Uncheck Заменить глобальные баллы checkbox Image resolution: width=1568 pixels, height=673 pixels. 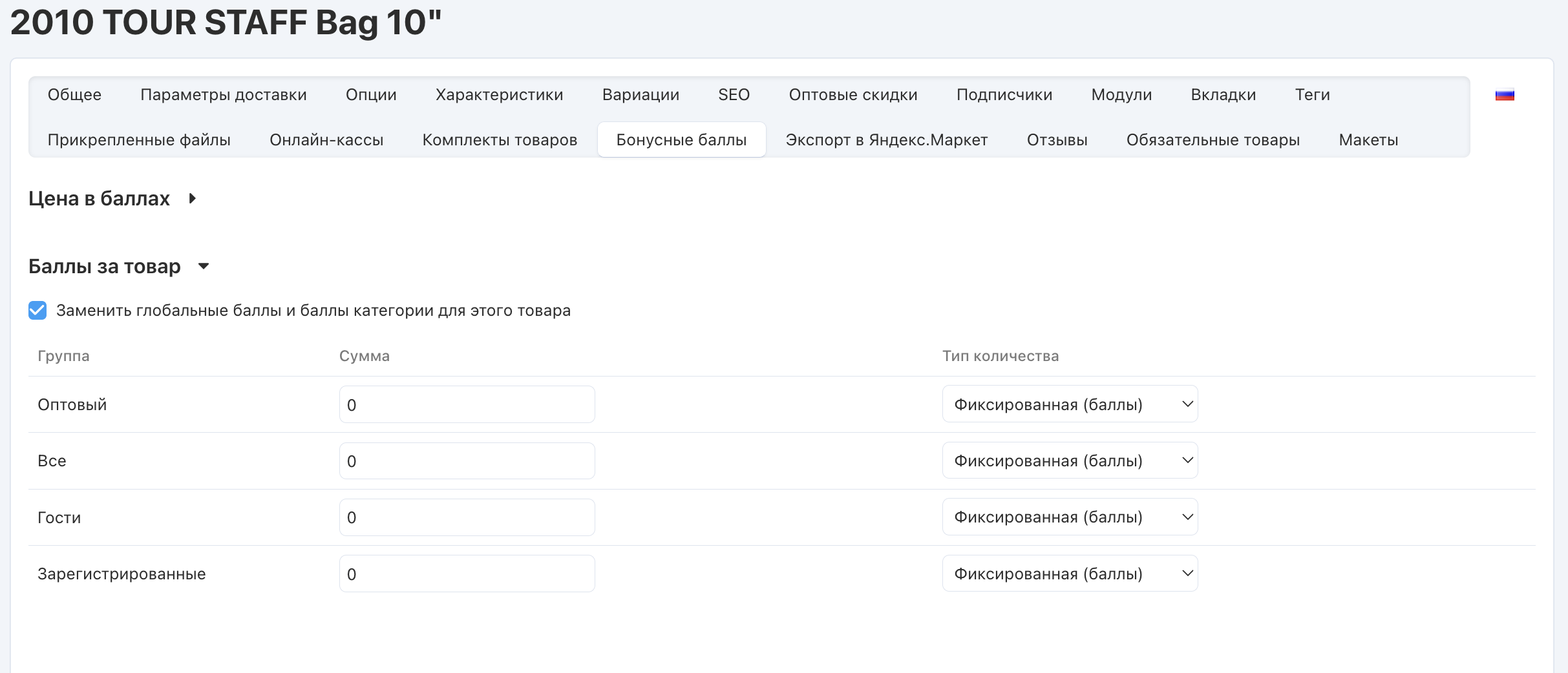click(37, 311)
